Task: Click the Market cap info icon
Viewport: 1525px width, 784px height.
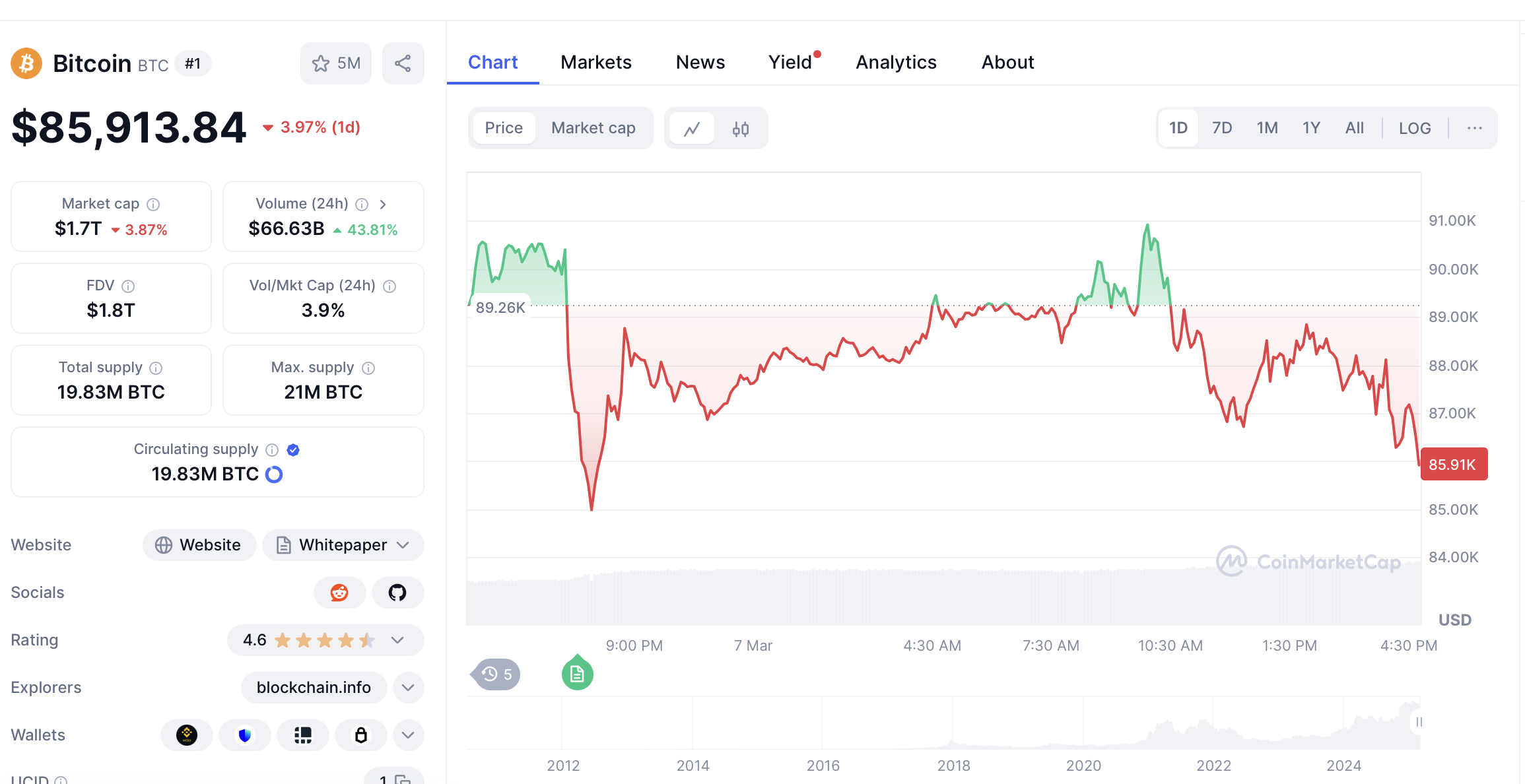Action: (153, 205)
